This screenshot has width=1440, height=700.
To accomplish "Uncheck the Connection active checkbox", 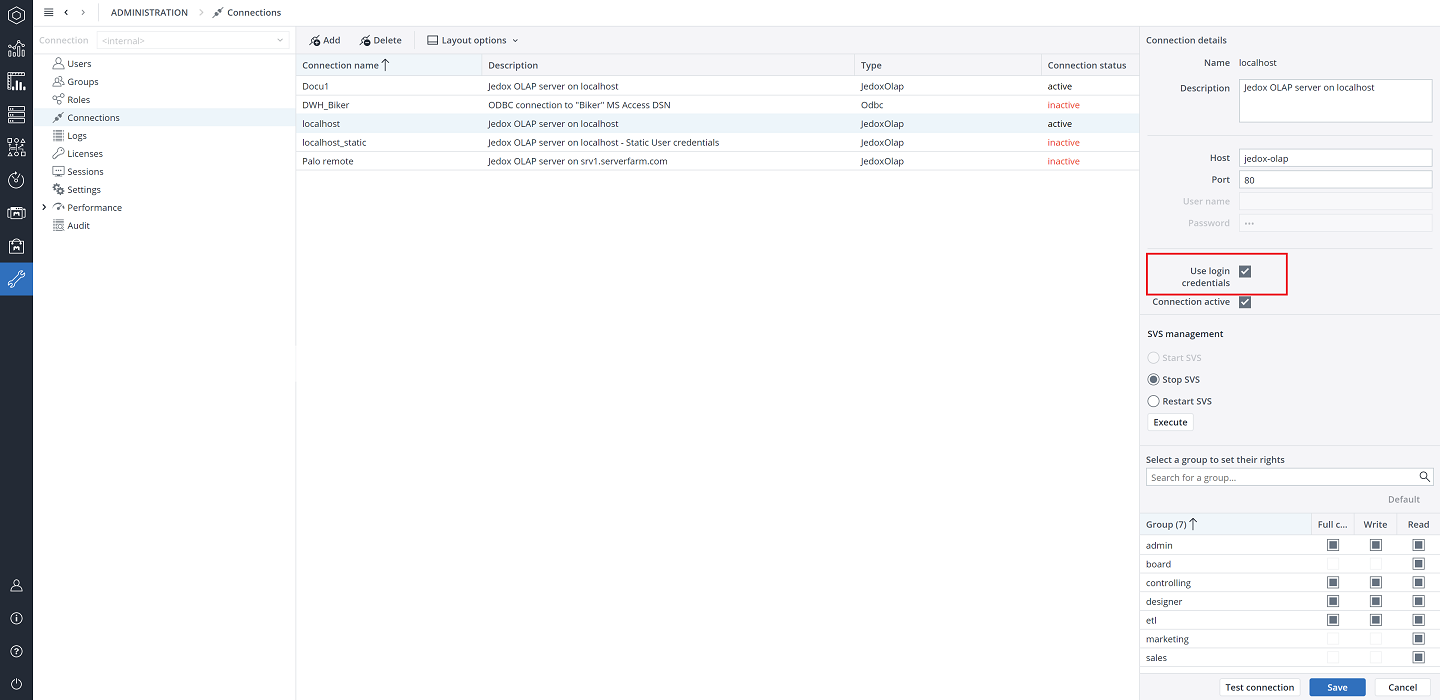I will [x=1245, y=302].
